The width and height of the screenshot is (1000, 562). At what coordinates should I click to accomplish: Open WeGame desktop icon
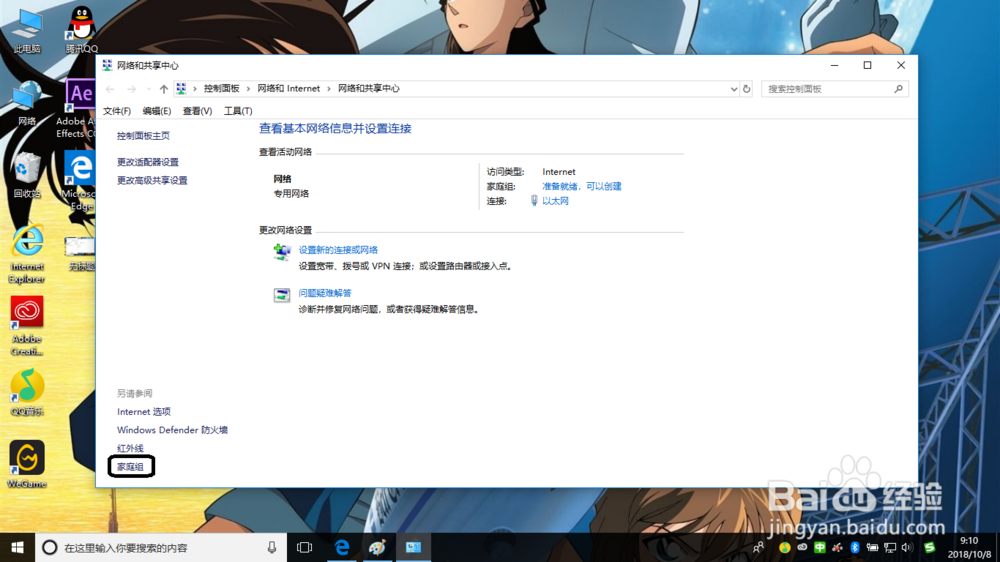(x=27, y=464)
